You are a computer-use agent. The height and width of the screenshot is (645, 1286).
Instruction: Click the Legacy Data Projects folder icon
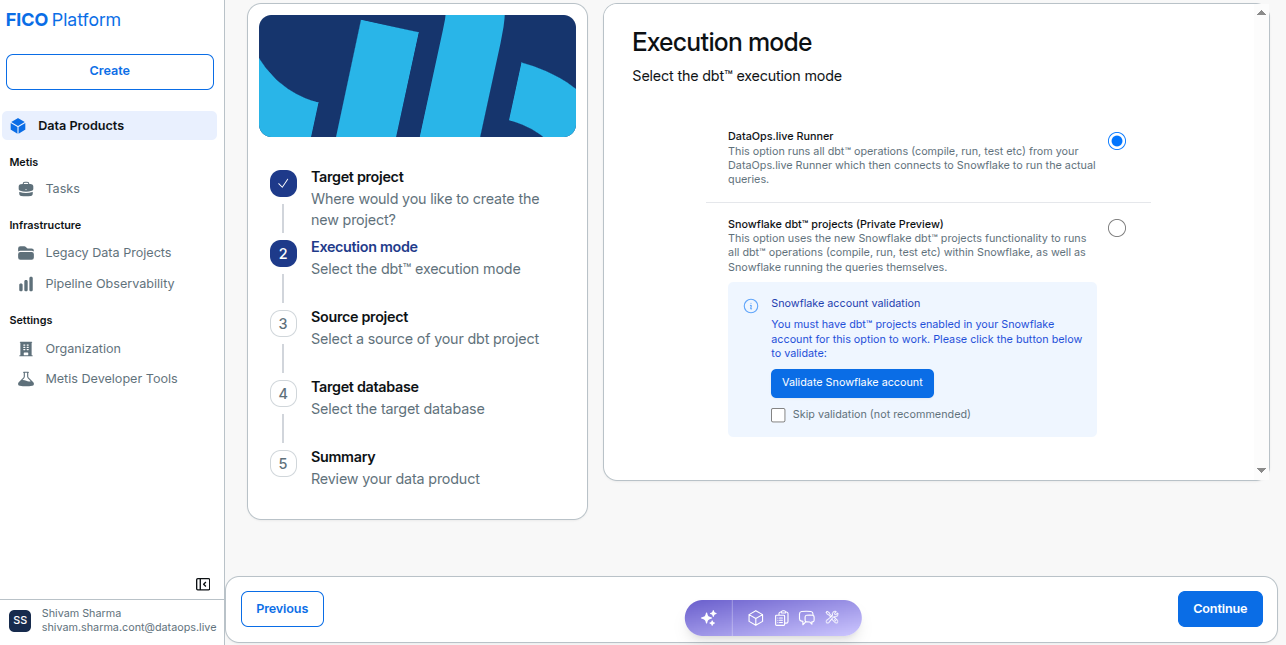click(26, 253)
